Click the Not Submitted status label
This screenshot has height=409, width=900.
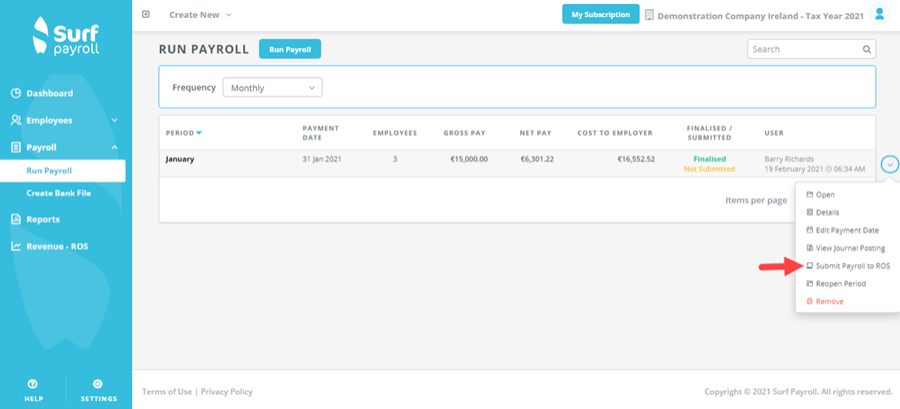(x=709, y=169)
